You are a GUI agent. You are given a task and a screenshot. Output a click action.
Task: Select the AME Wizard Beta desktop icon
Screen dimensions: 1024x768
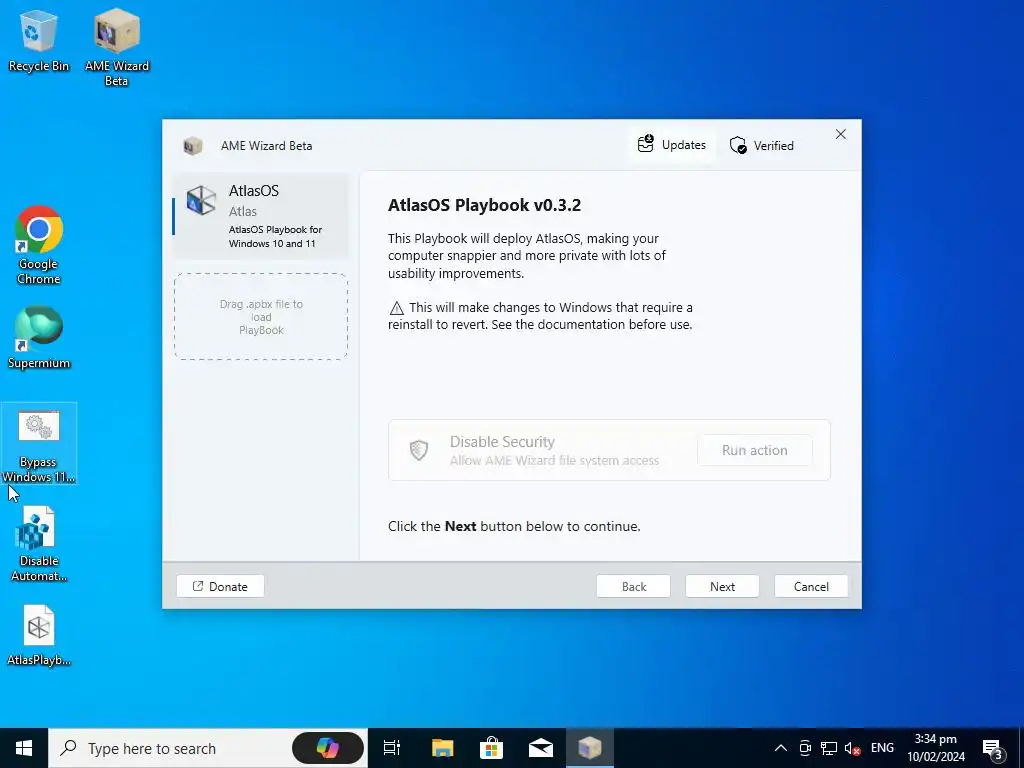point(117,47)
